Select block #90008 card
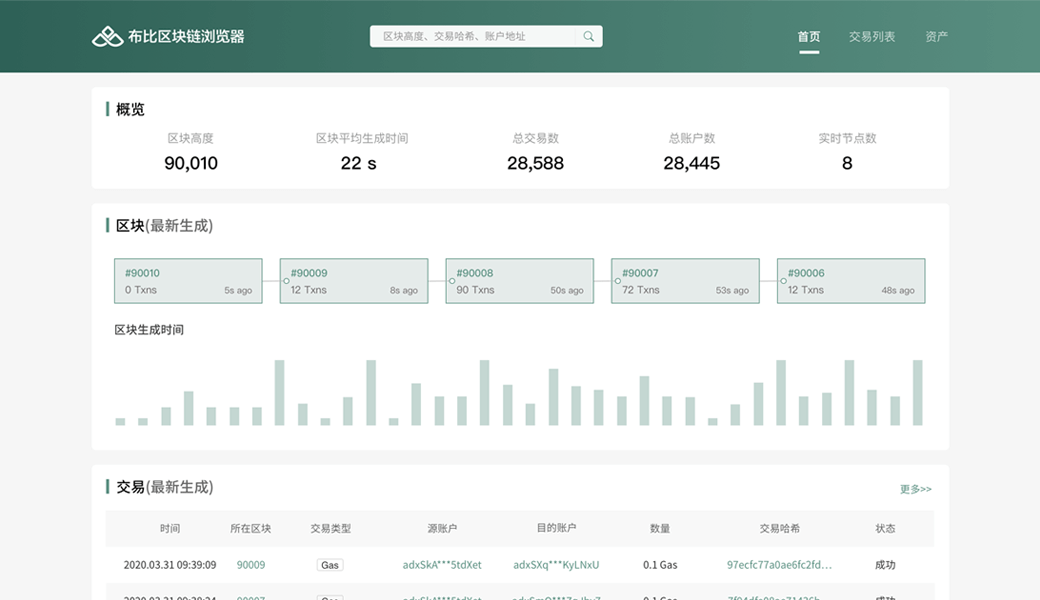The width and height of the screenshot is (1040, 600). coord(520,281)
